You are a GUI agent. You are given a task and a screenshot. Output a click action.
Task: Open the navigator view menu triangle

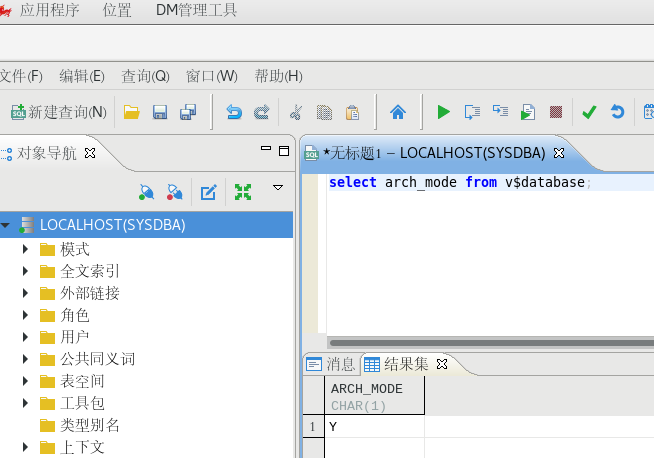278,188
